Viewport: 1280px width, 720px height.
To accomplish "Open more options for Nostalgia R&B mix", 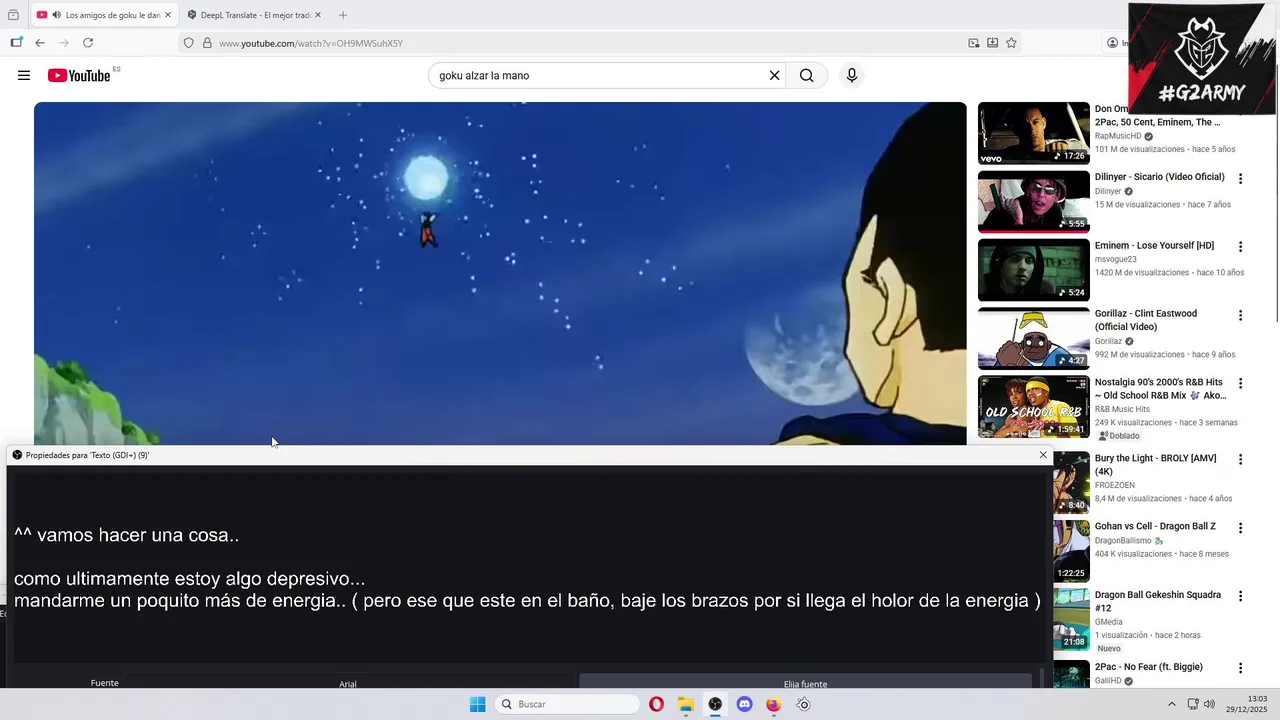I will click(1240, 383).
